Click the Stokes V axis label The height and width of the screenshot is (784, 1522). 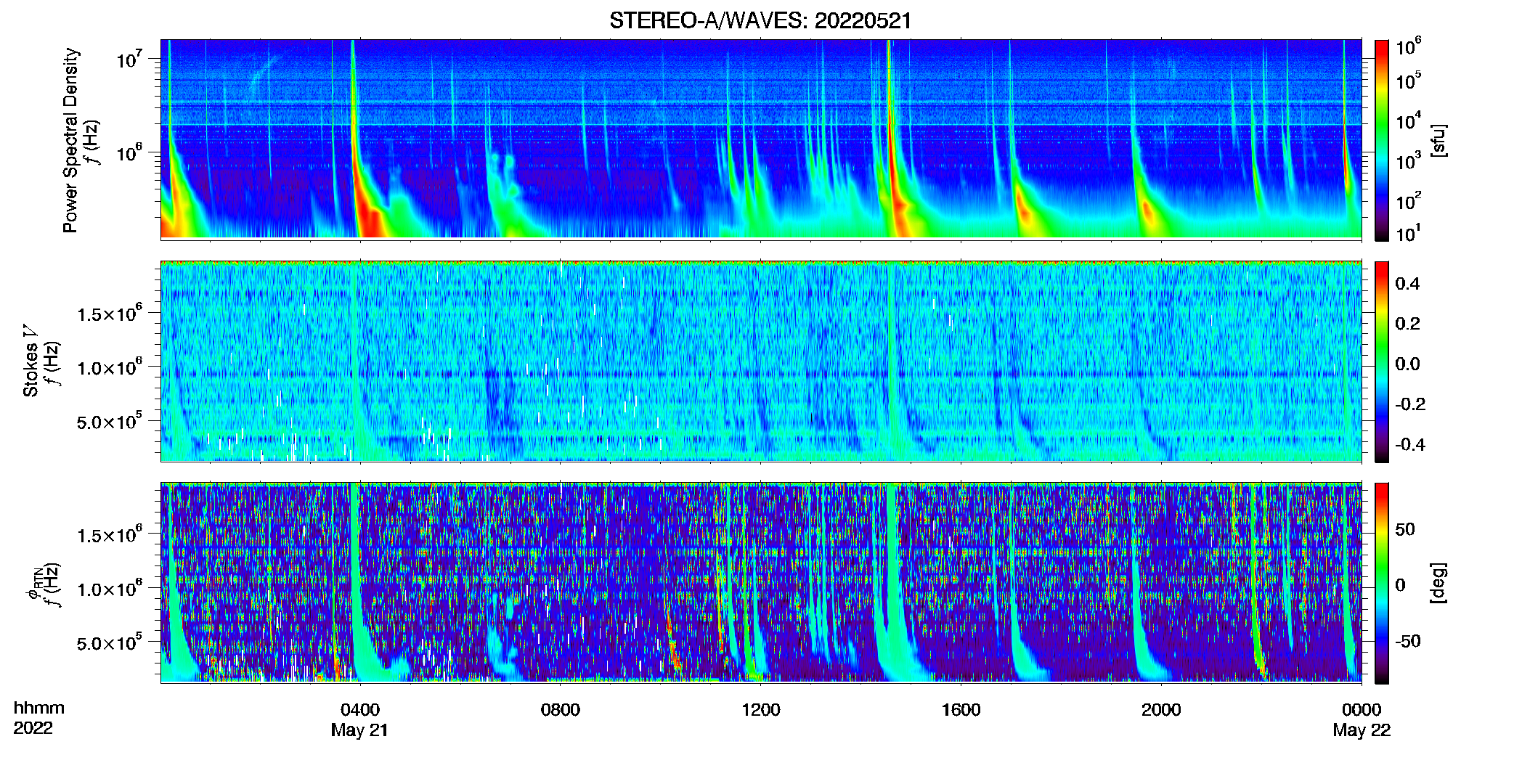30,361
